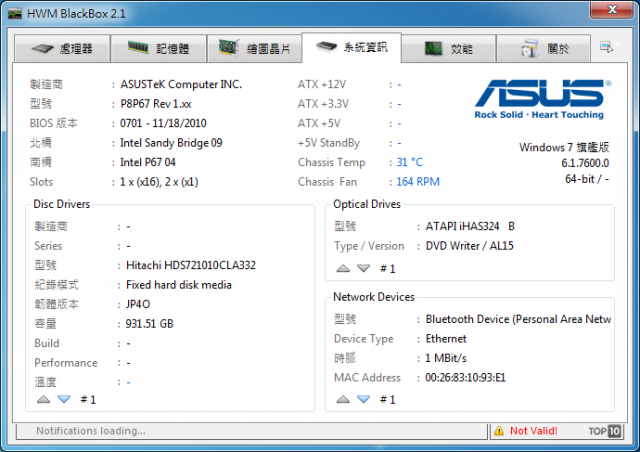Click the Slots value 1 x (x16), 2 x (x1)
The height and width of the screenshot is (452, 640).
(x=159, y=182)
